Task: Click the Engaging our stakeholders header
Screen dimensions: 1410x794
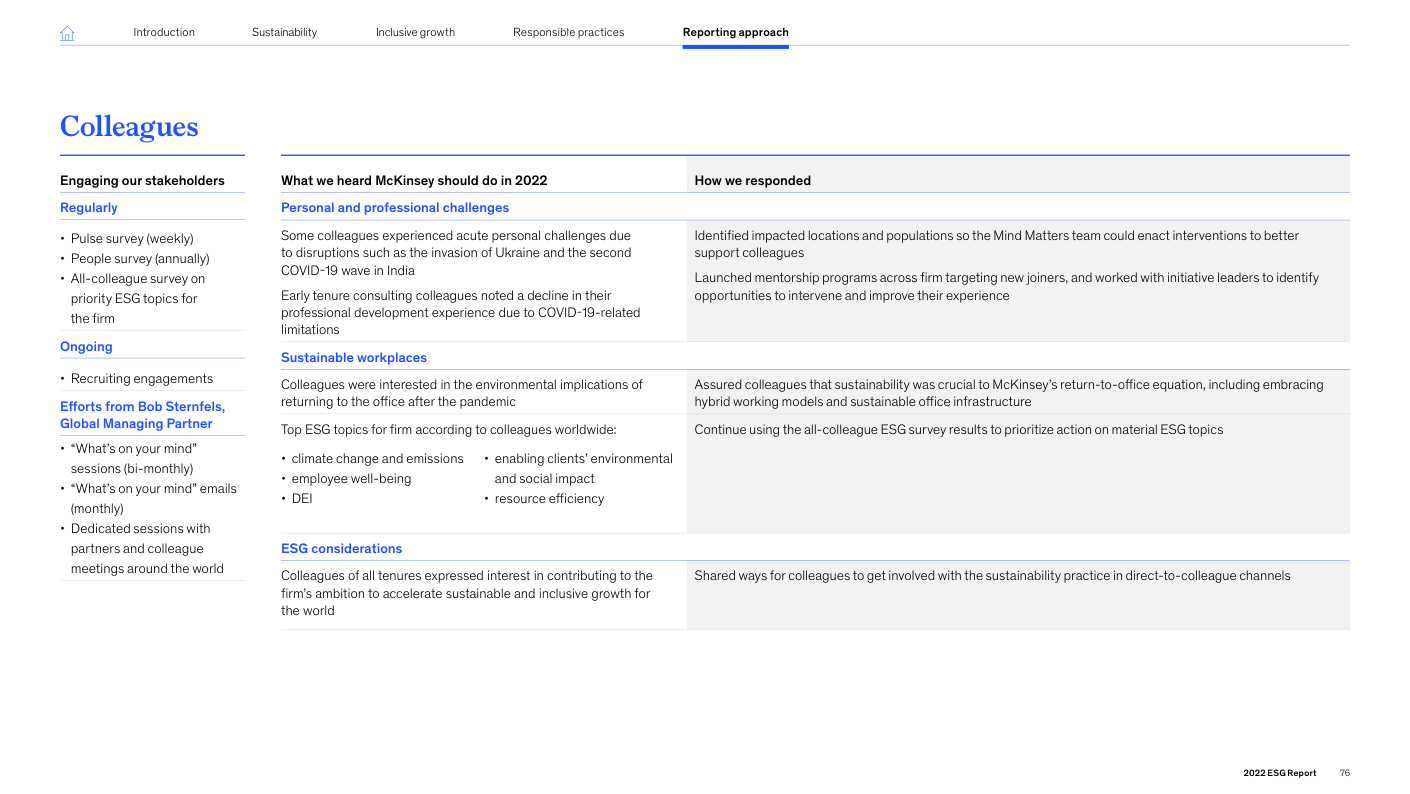Action: (142, 181)
